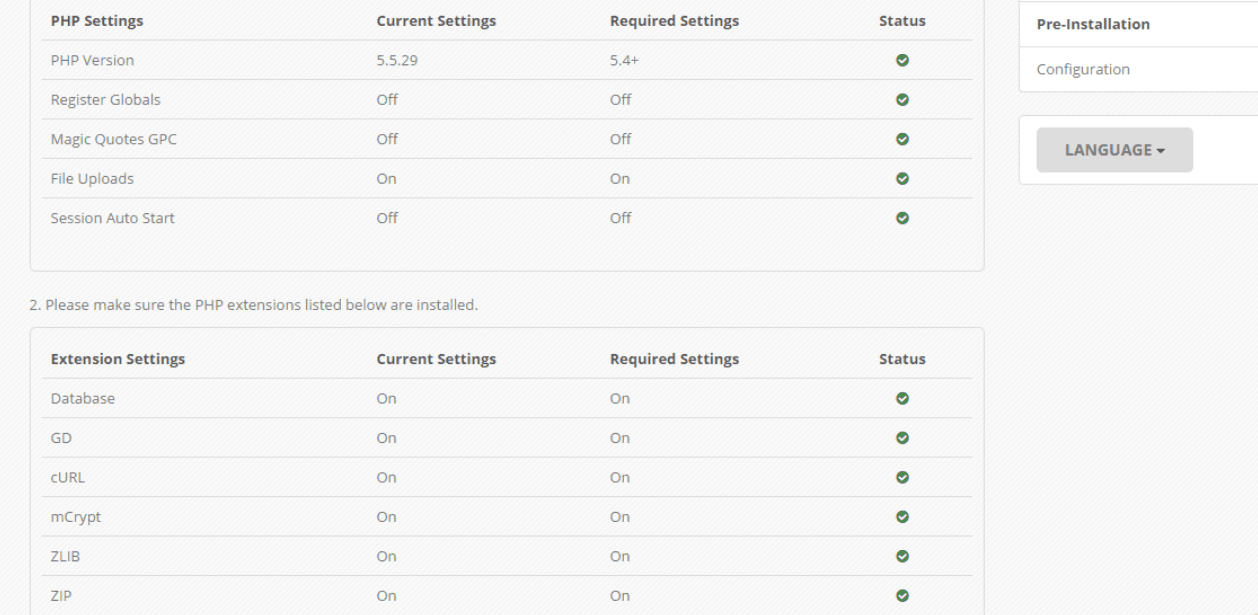Image resolution: width=1258 pixels, height=615 pixels.
Task: Click Session Auto Start current setting Off
Action: pos(387,218)
